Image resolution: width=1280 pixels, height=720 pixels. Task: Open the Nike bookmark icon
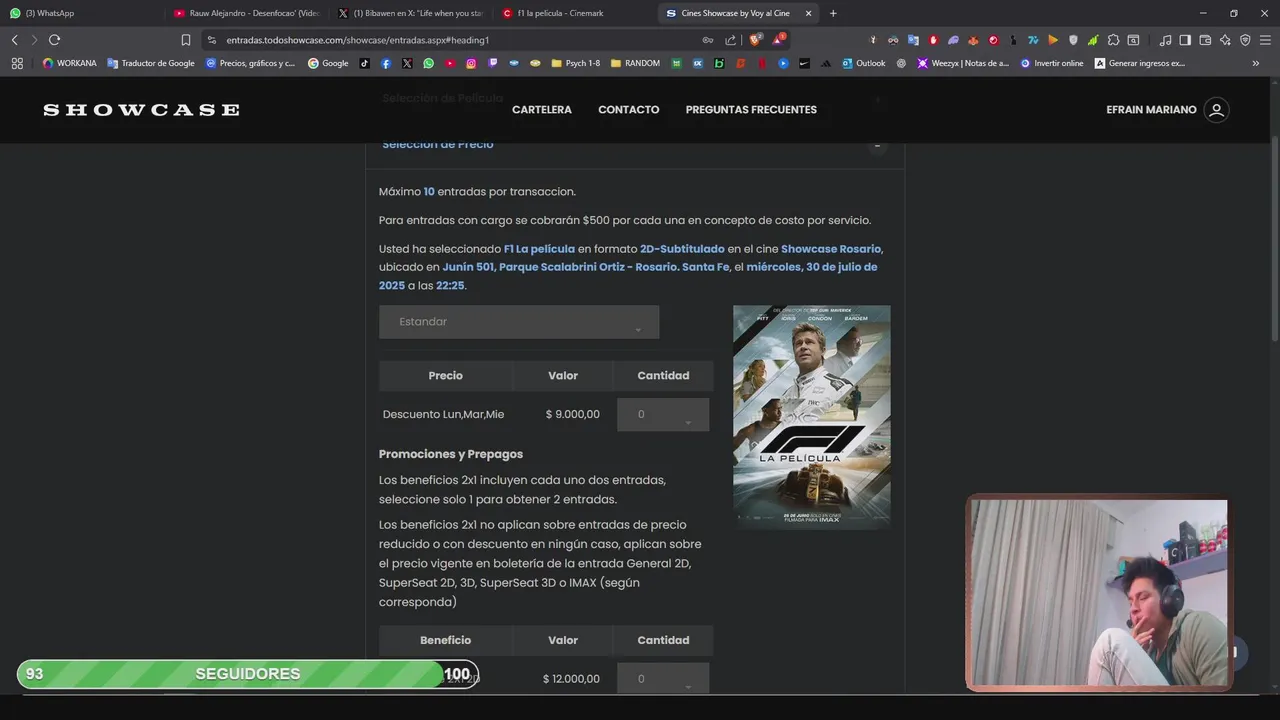(x=805, y=63)
